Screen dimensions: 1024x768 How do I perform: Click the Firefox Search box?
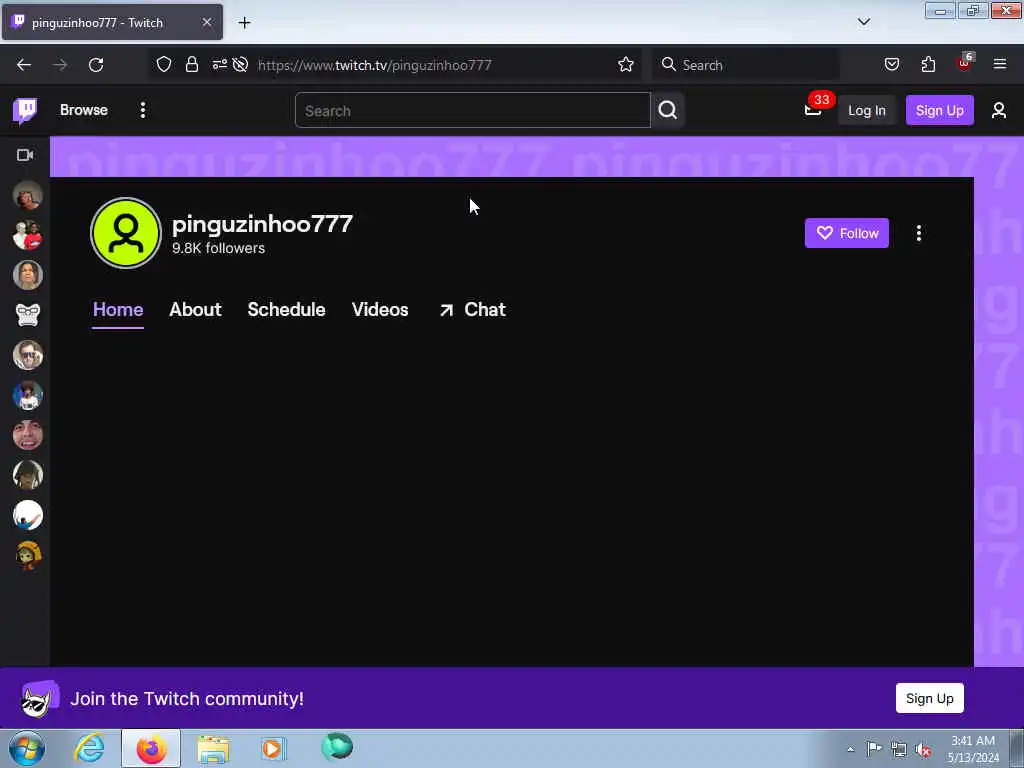[746, 65]
